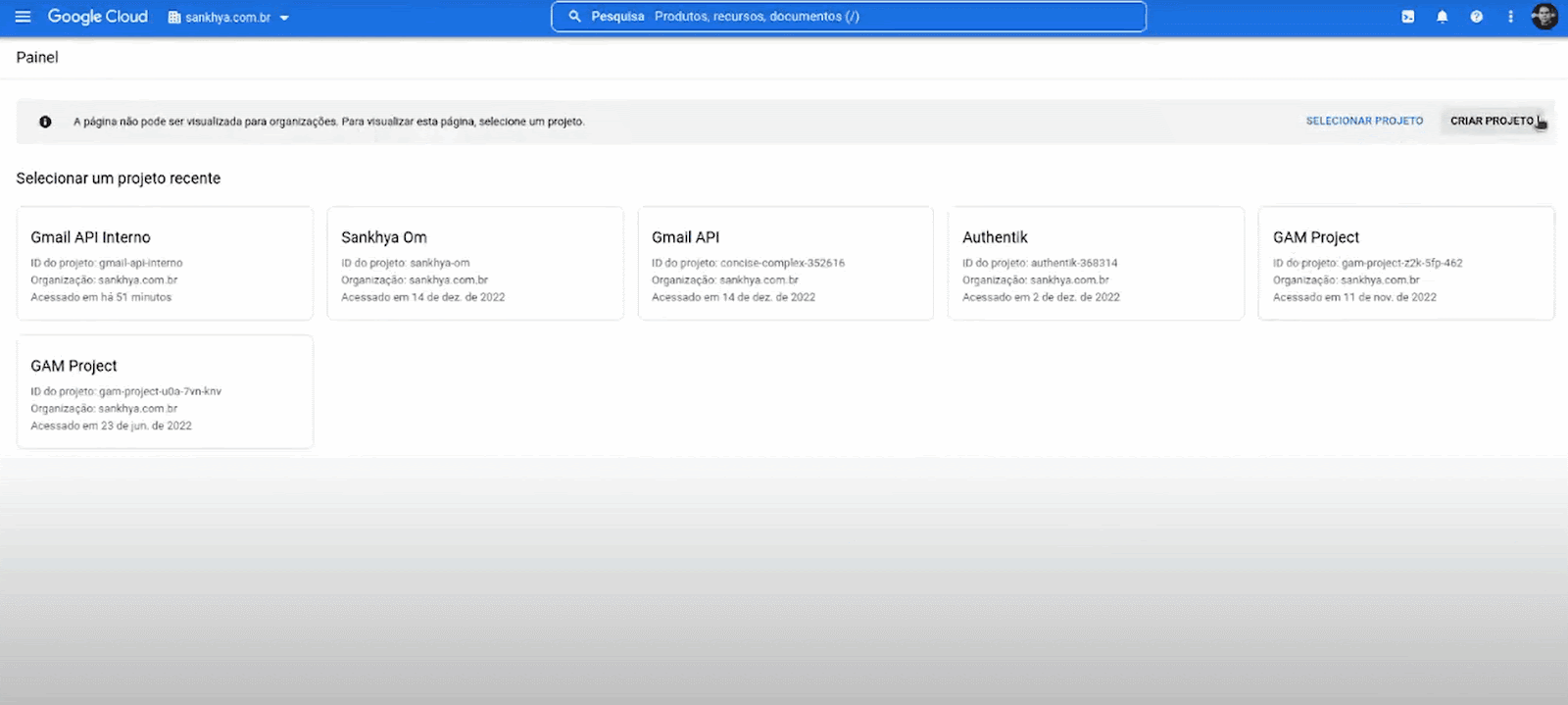
Task: Click the info icon in the banner
Action: (45, 122)
